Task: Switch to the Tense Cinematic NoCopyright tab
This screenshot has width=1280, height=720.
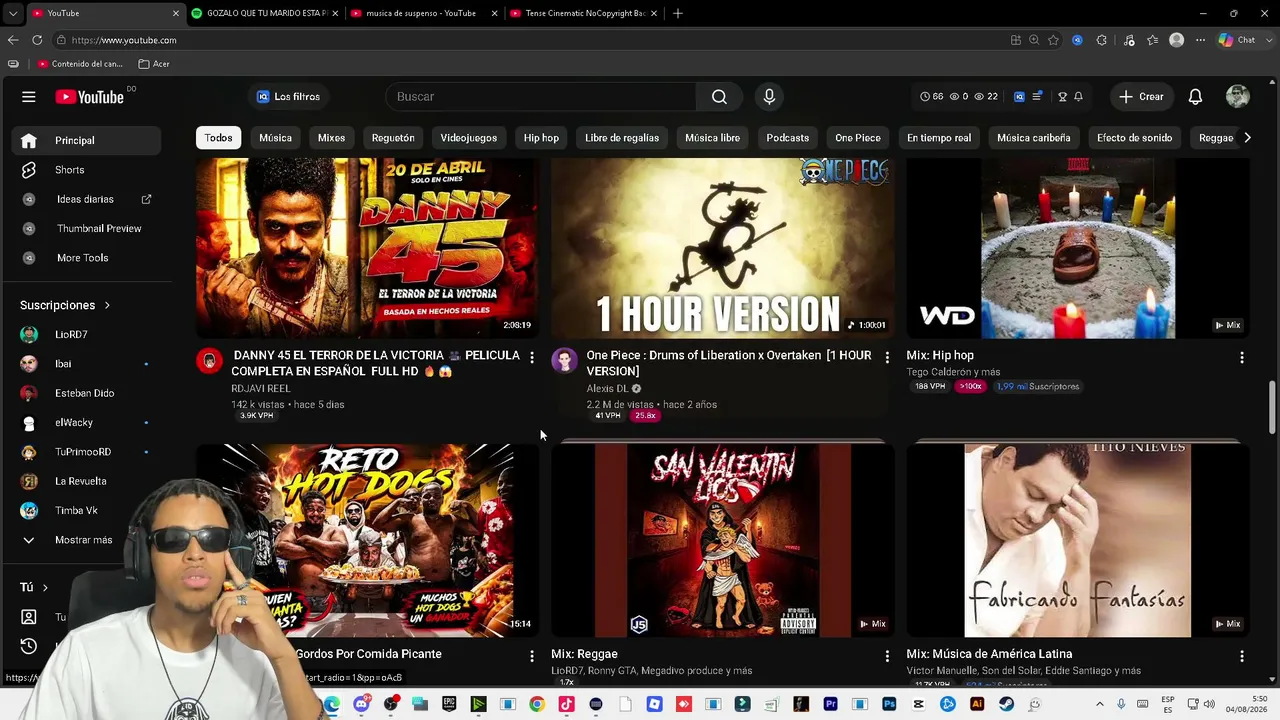Action: coord(583,14)
